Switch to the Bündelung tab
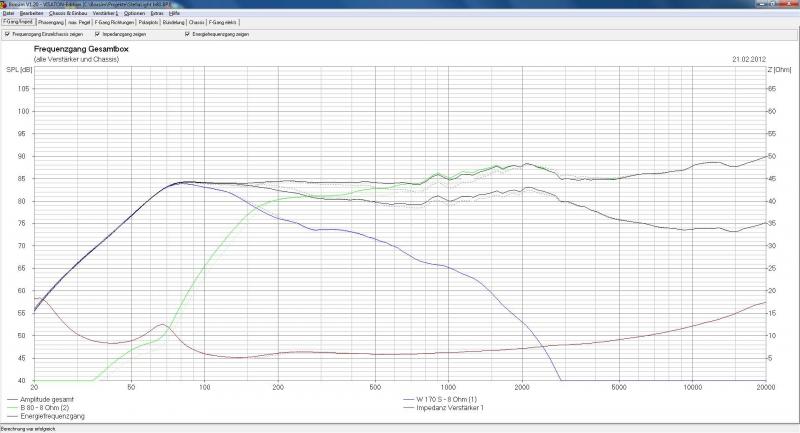This screenshot has width=800, height=433. pyautogui.click(x=173, y=21)
